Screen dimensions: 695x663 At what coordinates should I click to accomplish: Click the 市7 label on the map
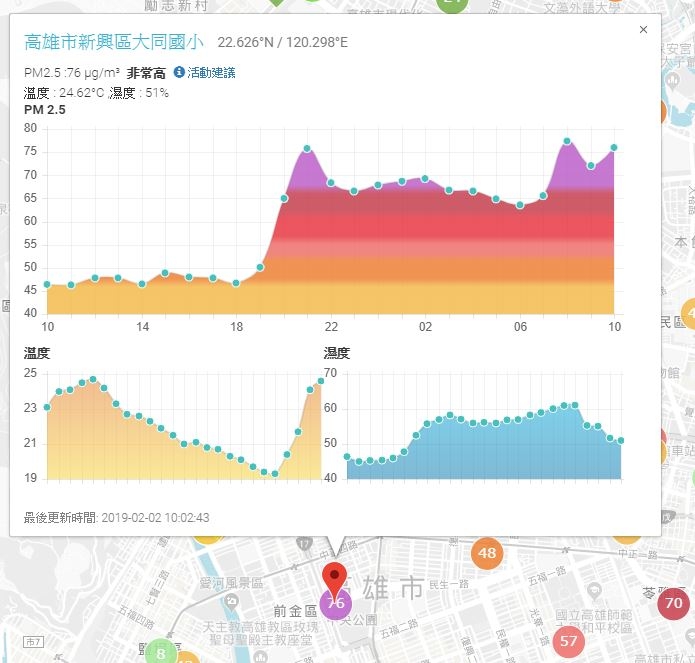click(x=33, y=641)
